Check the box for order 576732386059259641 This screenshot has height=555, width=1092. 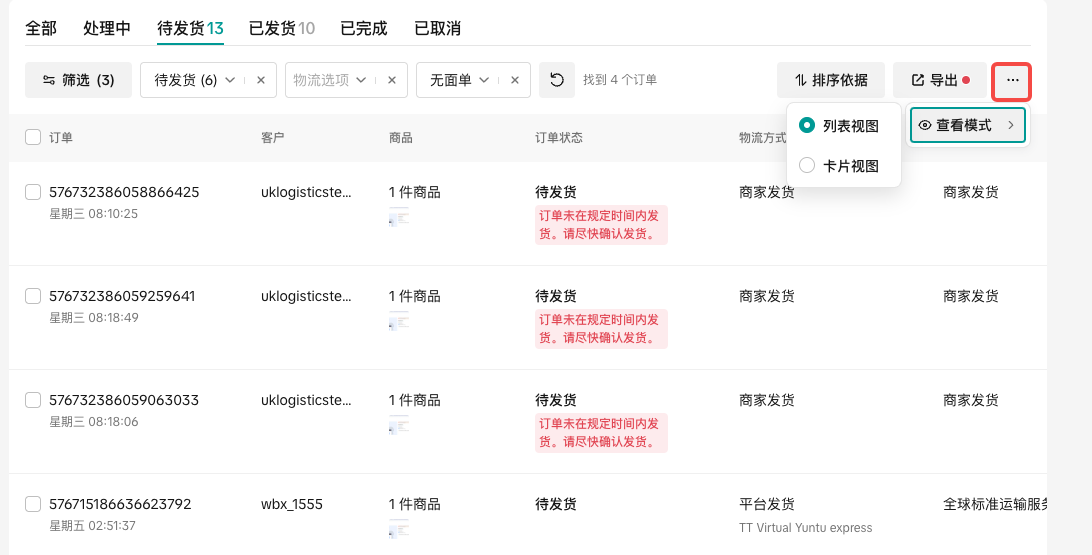33,296
